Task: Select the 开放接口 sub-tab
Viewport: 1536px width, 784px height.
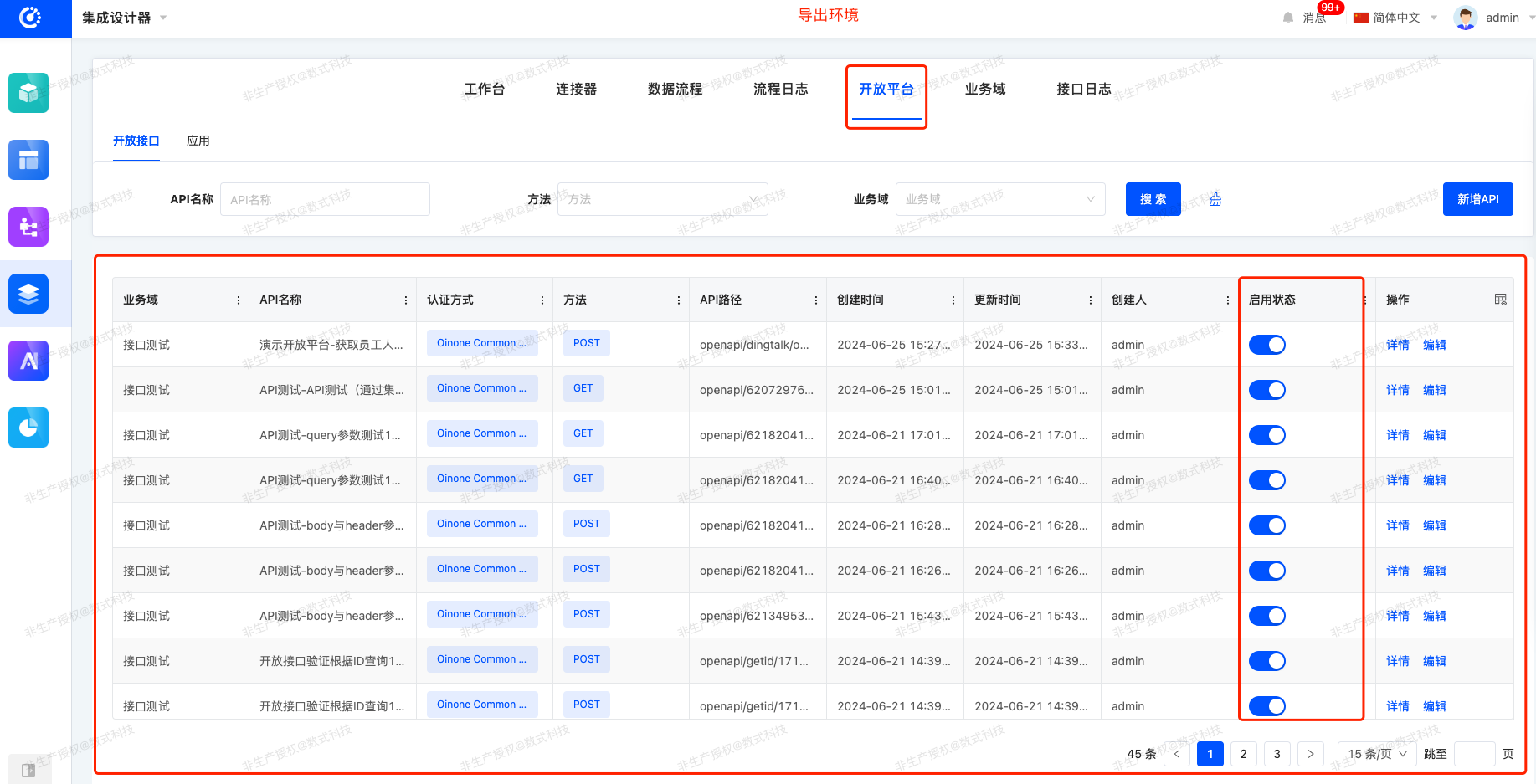Action: [136, 141]
